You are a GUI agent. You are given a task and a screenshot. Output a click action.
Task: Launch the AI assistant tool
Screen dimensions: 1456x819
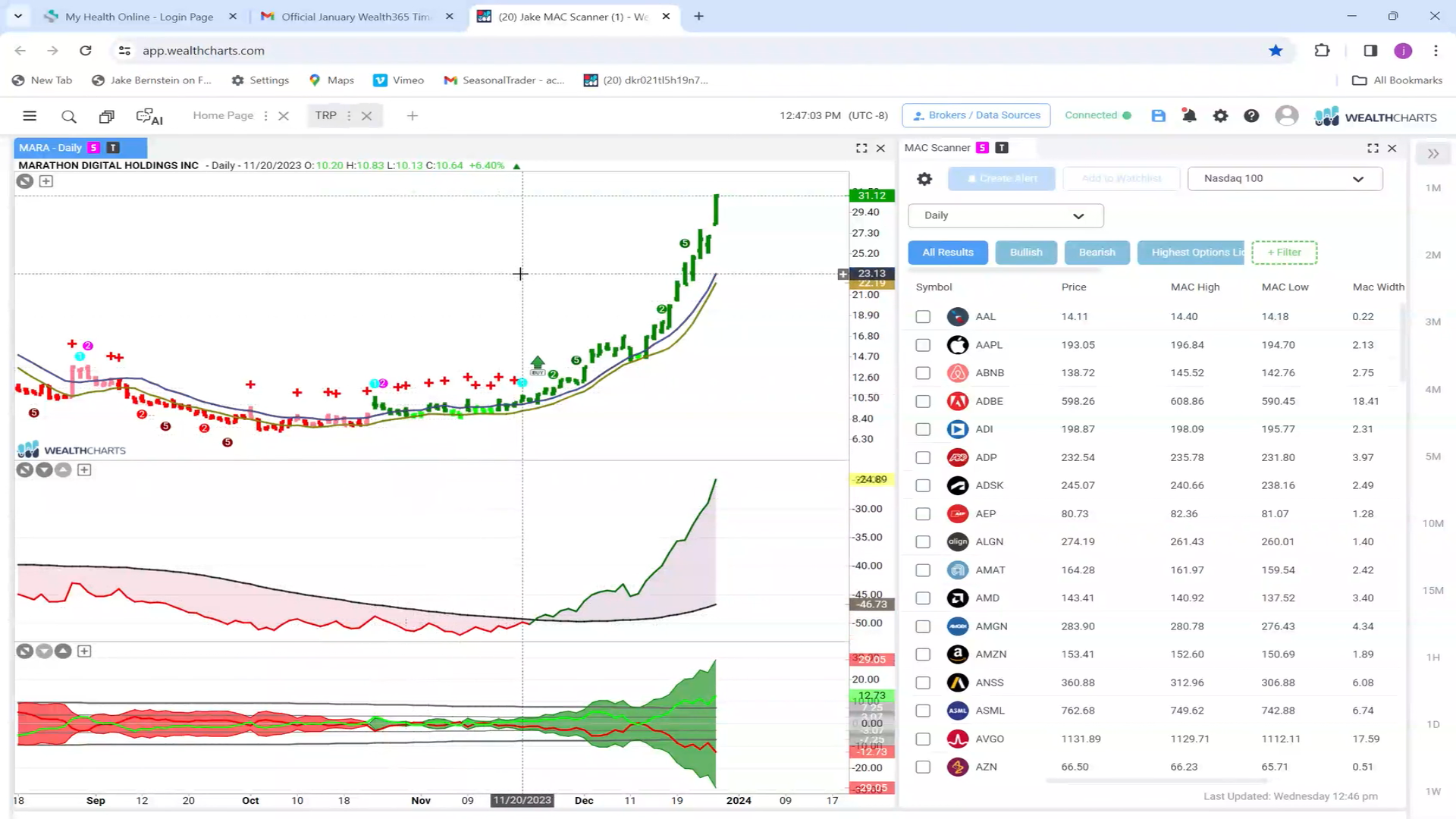(149, 116)
